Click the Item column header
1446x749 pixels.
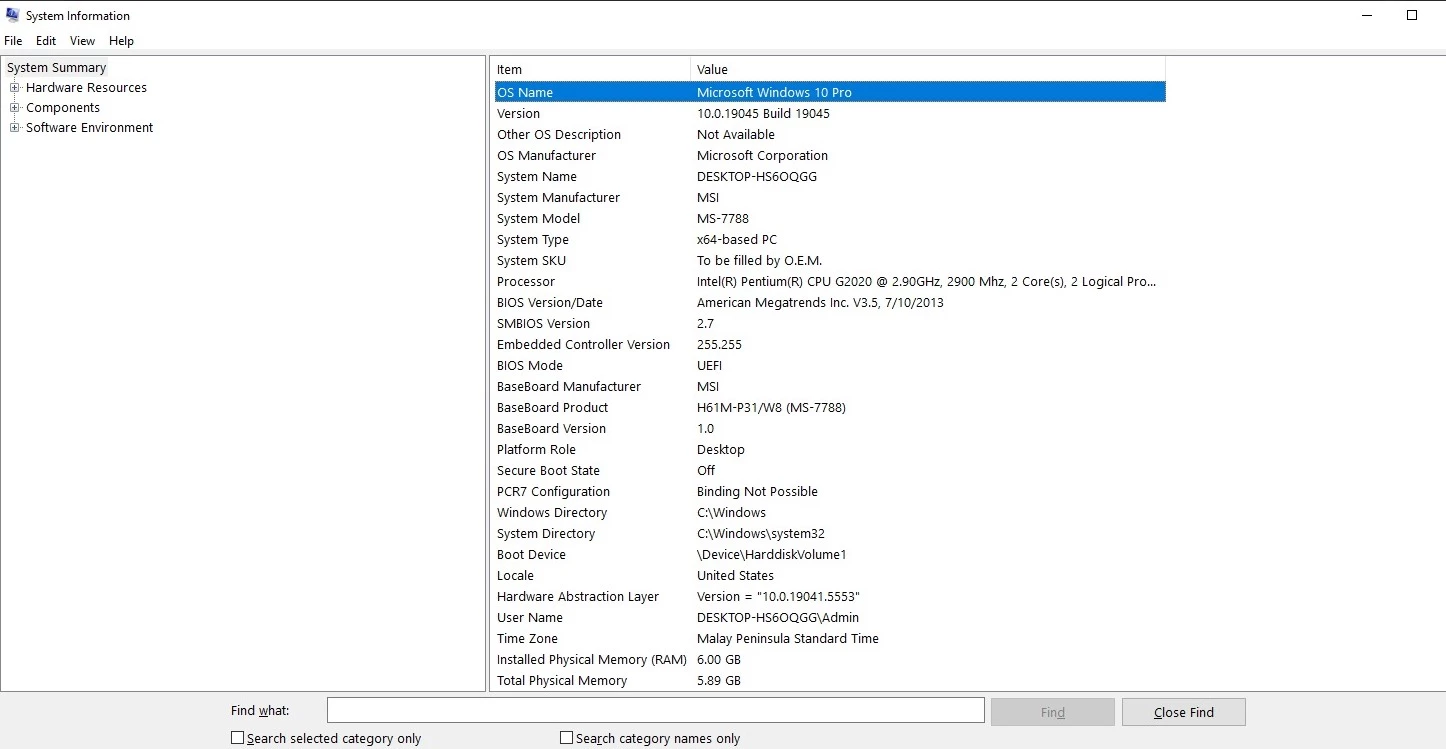tap(590, 69)
